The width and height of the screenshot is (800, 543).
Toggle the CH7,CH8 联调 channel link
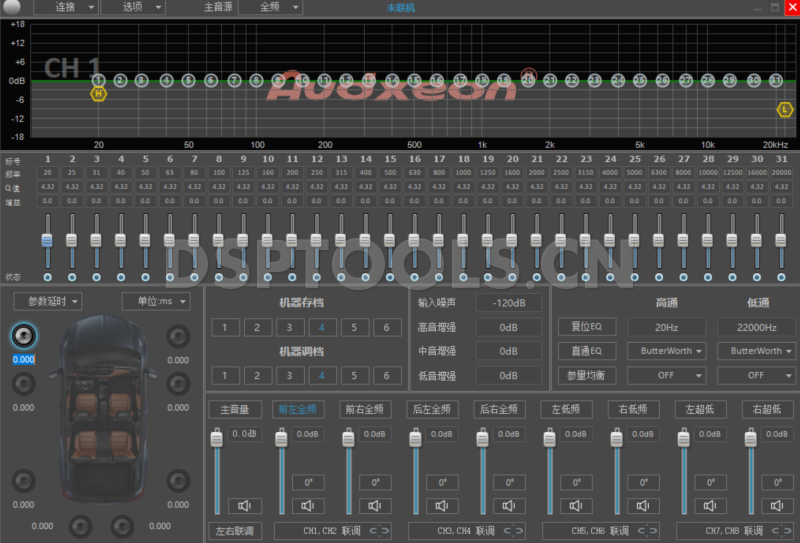tap(779, 531)
